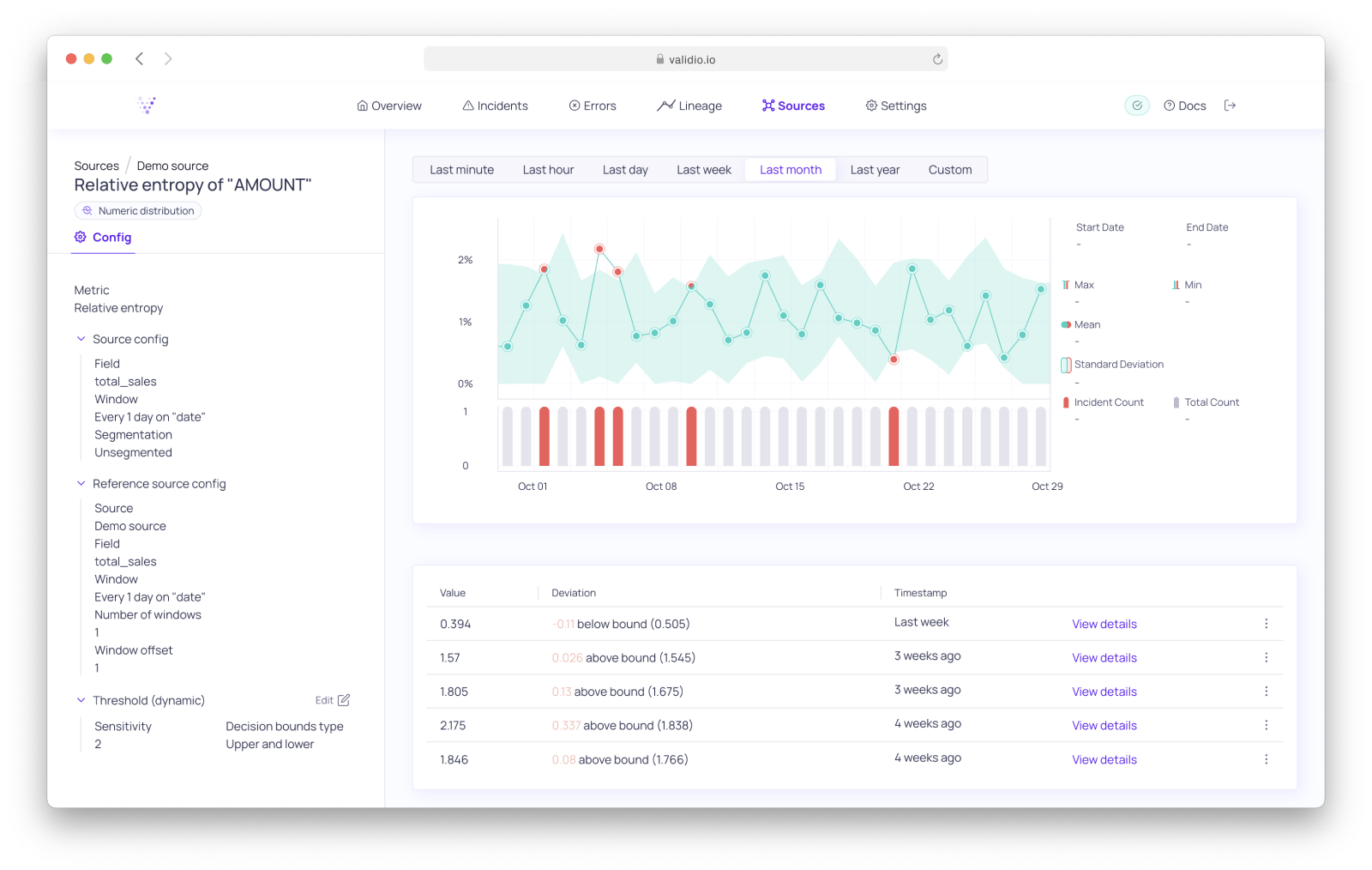The height and width of the screenshot is (870, 1372).
Task: Click the Config gear icon
Action: pyautogui.click(x=81, y=237)
